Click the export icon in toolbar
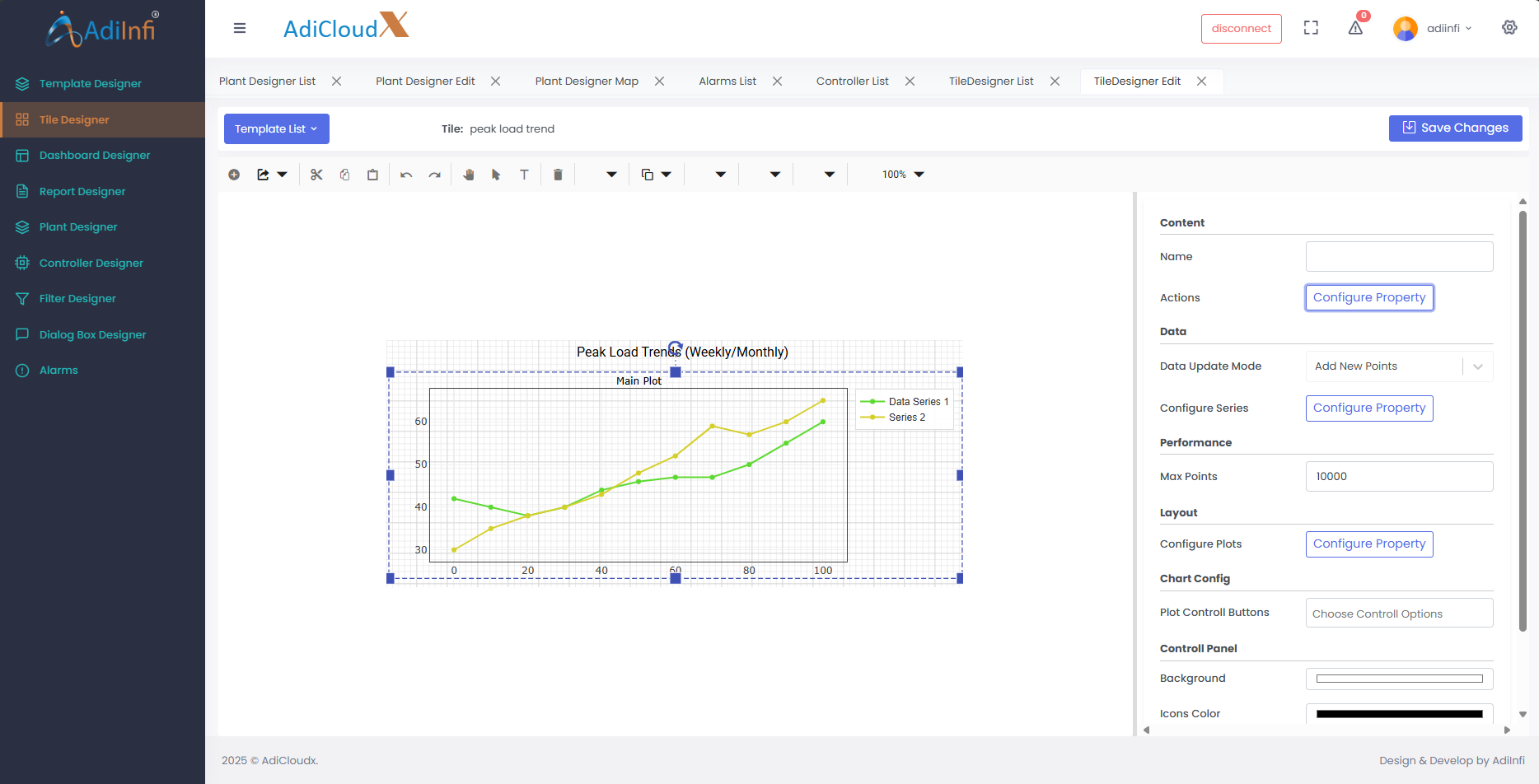1539x784 pixels. (x=263, y=175)
